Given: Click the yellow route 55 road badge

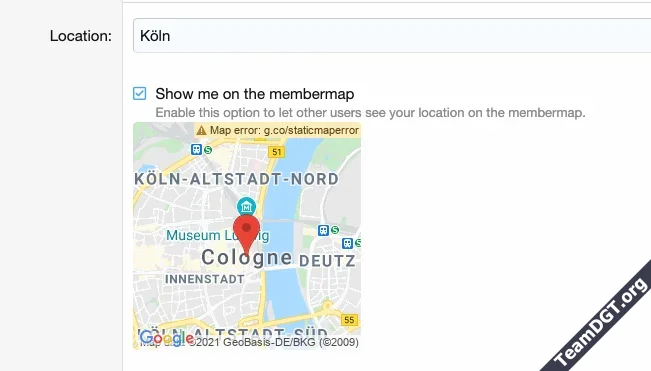Looking at the screenshot, I should (349, 320).
